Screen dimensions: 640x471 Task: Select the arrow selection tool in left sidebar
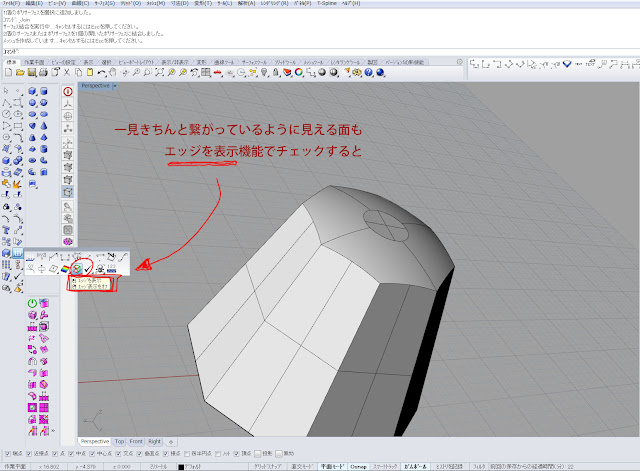[x=6, y=91]
